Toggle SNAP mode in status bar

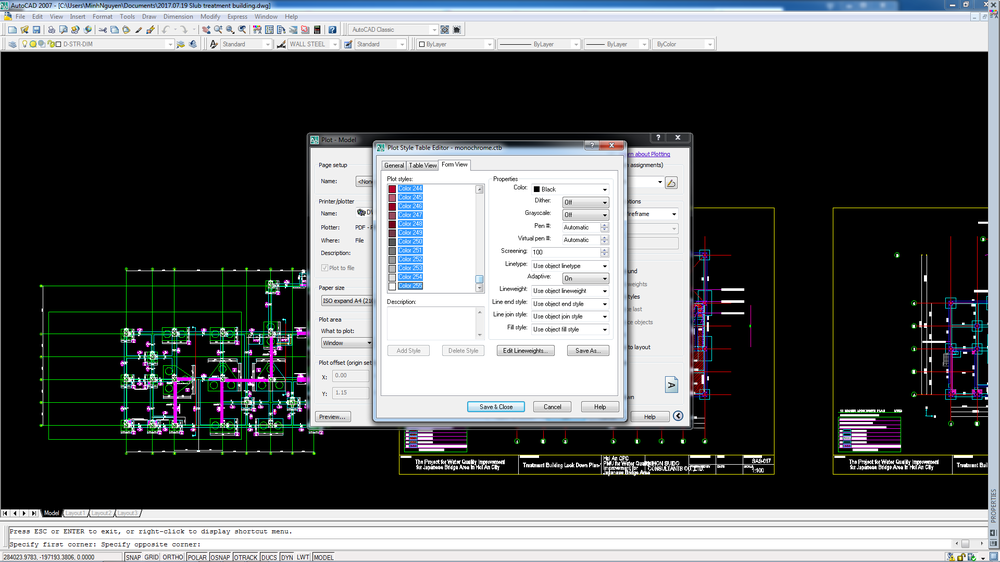point(133,557)
